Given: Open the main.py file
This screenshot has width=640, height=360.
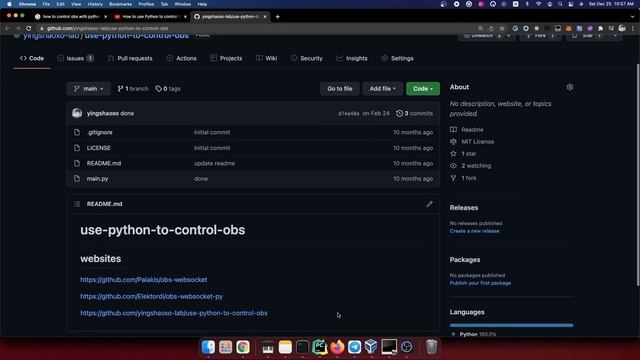Looking at the screenshot, I should point(97,179).
